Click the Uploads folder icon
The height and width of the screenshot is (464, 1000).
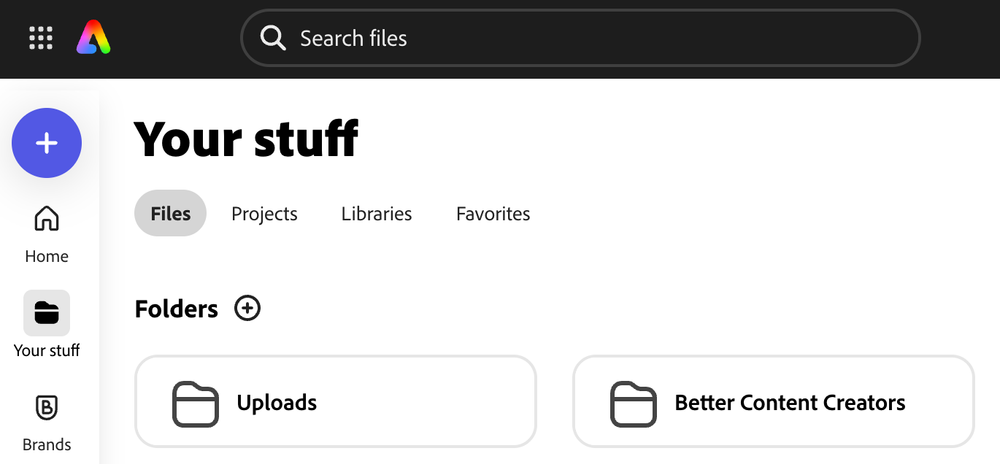pyautogui.click(x=195, y=404)
